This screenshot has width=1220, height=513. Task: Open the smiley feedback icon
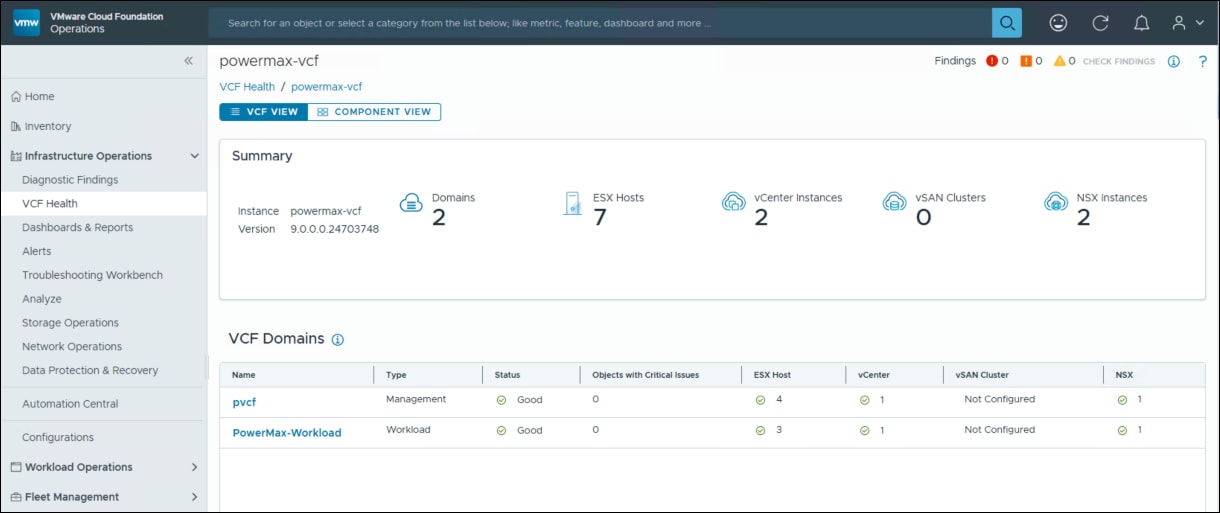pos(1058,22)
